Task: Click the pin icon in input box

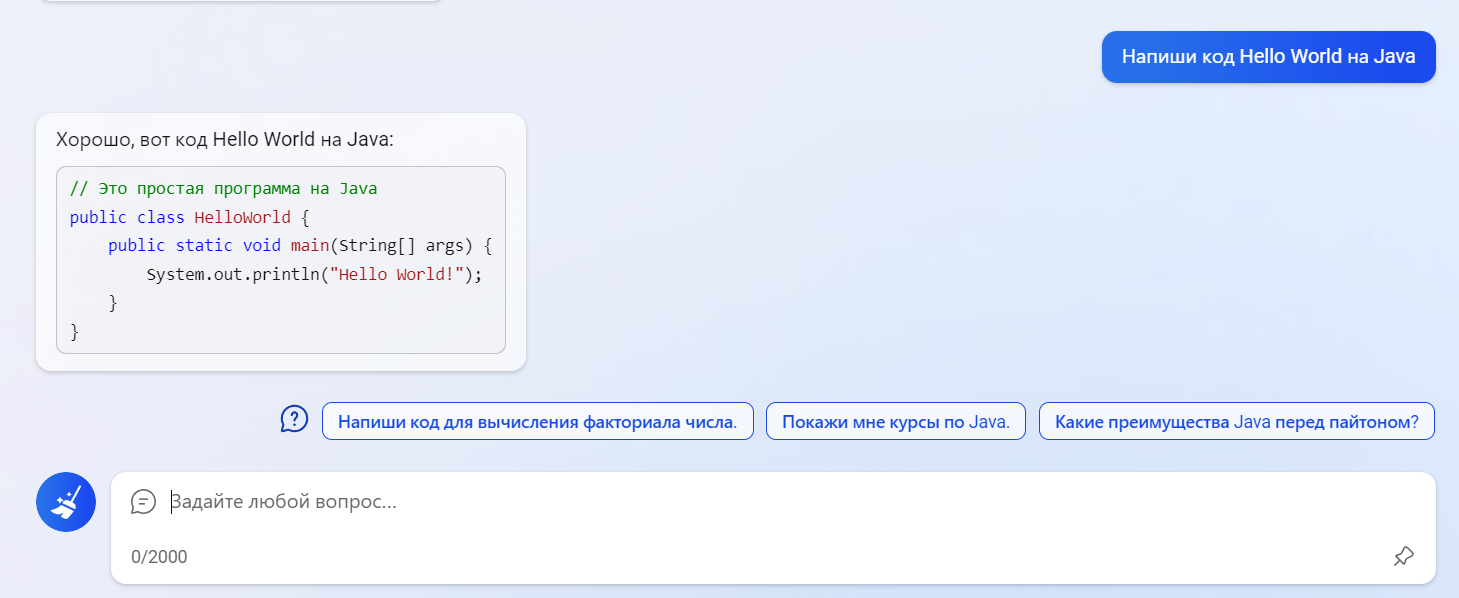Action: (1403, 557)
